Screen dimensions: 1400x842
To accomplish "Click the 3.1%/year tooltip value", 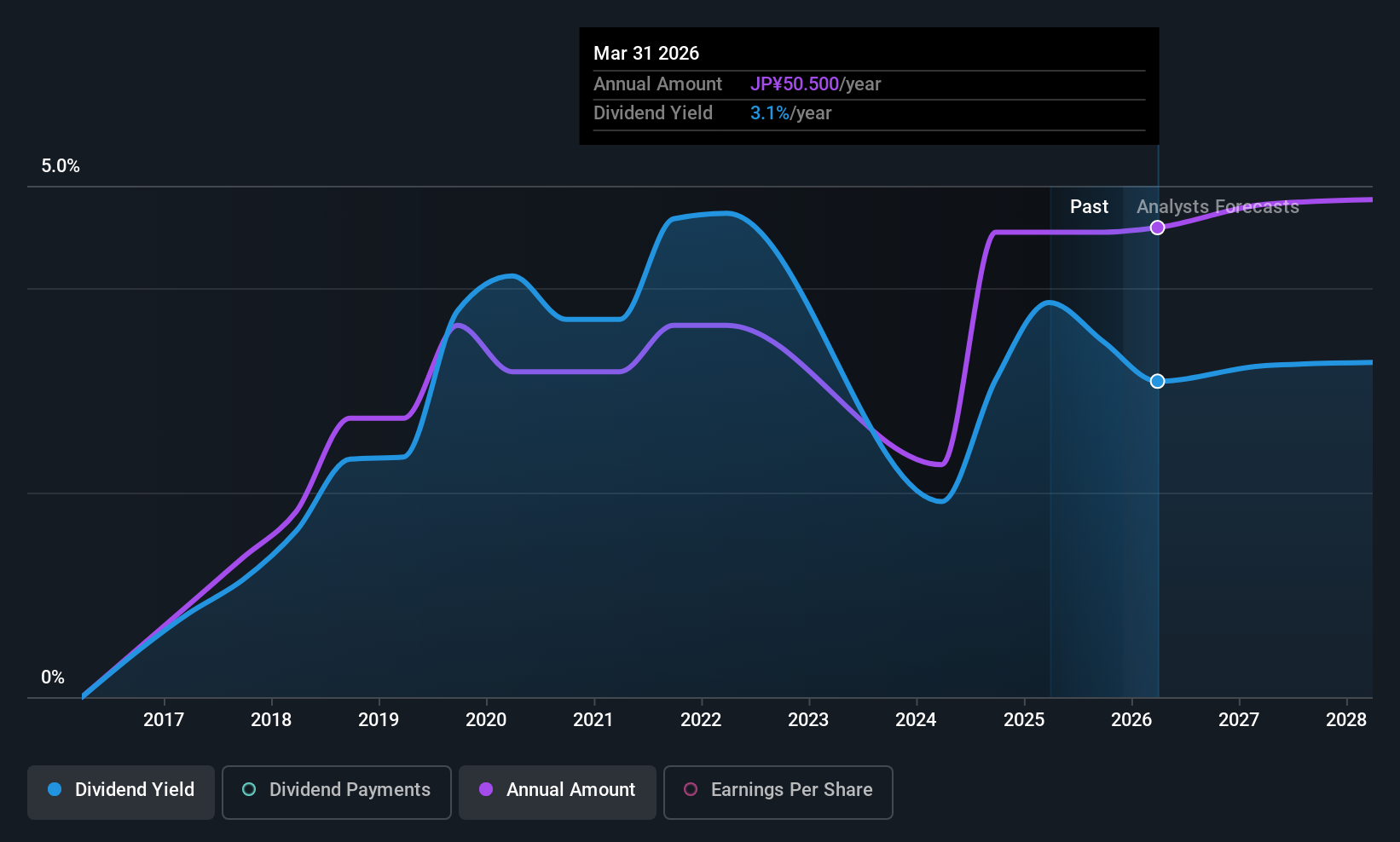I will pos(790,113).
